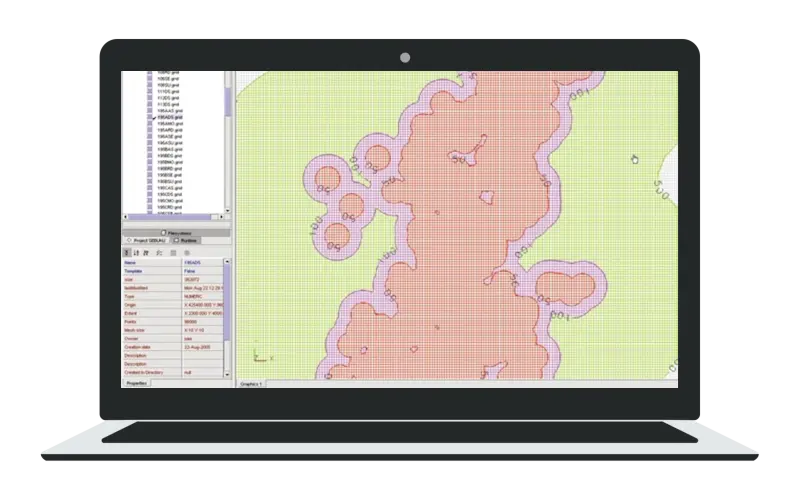
Task: Click the Created In Directory property row
Action: point(173,372)
